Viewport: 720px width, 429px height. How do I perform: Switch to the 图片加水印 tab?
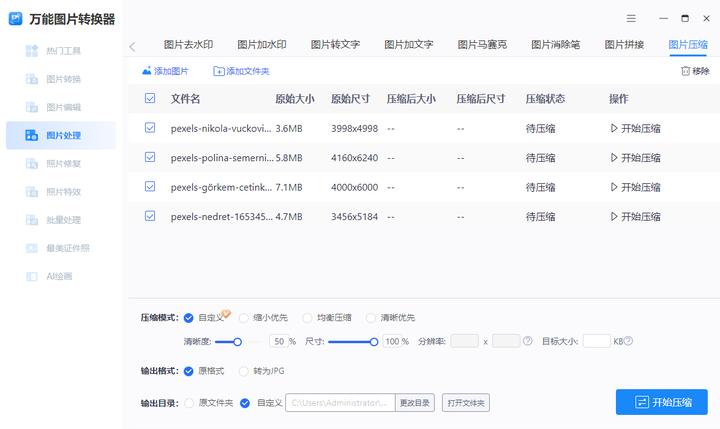tap(262, 45)
